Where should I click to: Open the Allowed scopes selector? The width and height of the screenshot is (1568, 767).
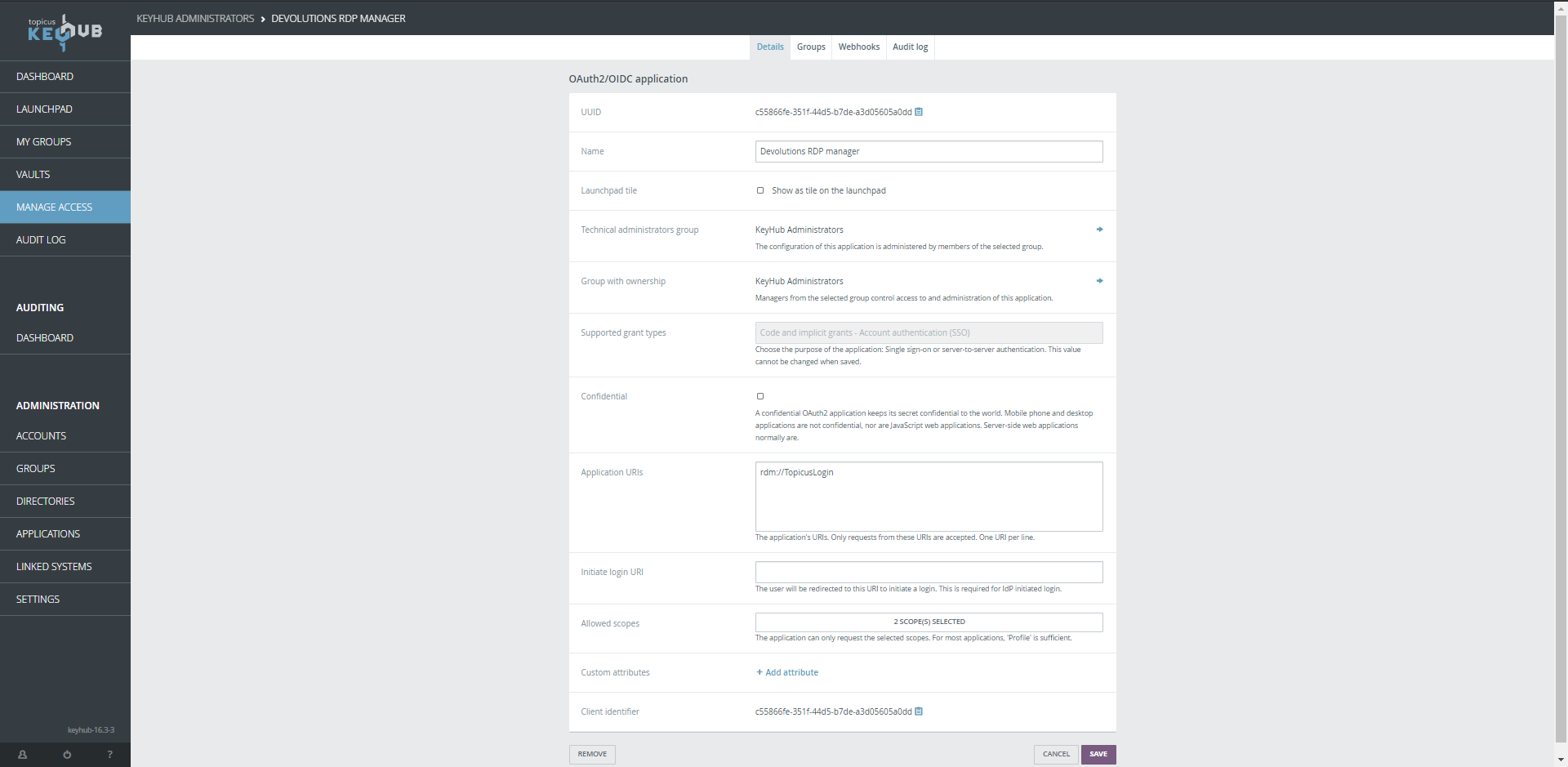point(929,622)
